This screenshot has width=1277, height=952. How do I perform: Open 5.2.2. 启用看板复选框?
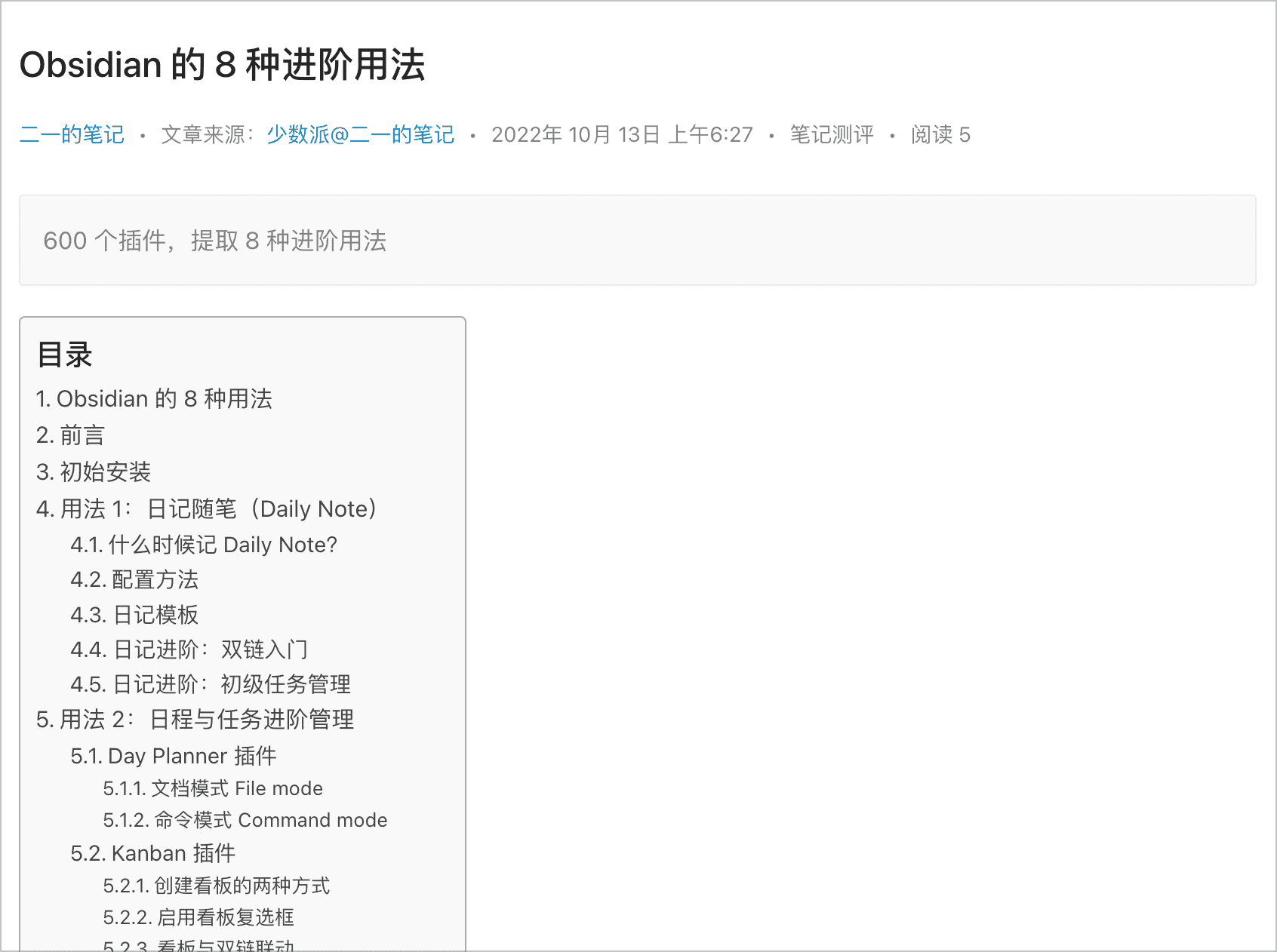pyautogui.click(x=198, y=917)
